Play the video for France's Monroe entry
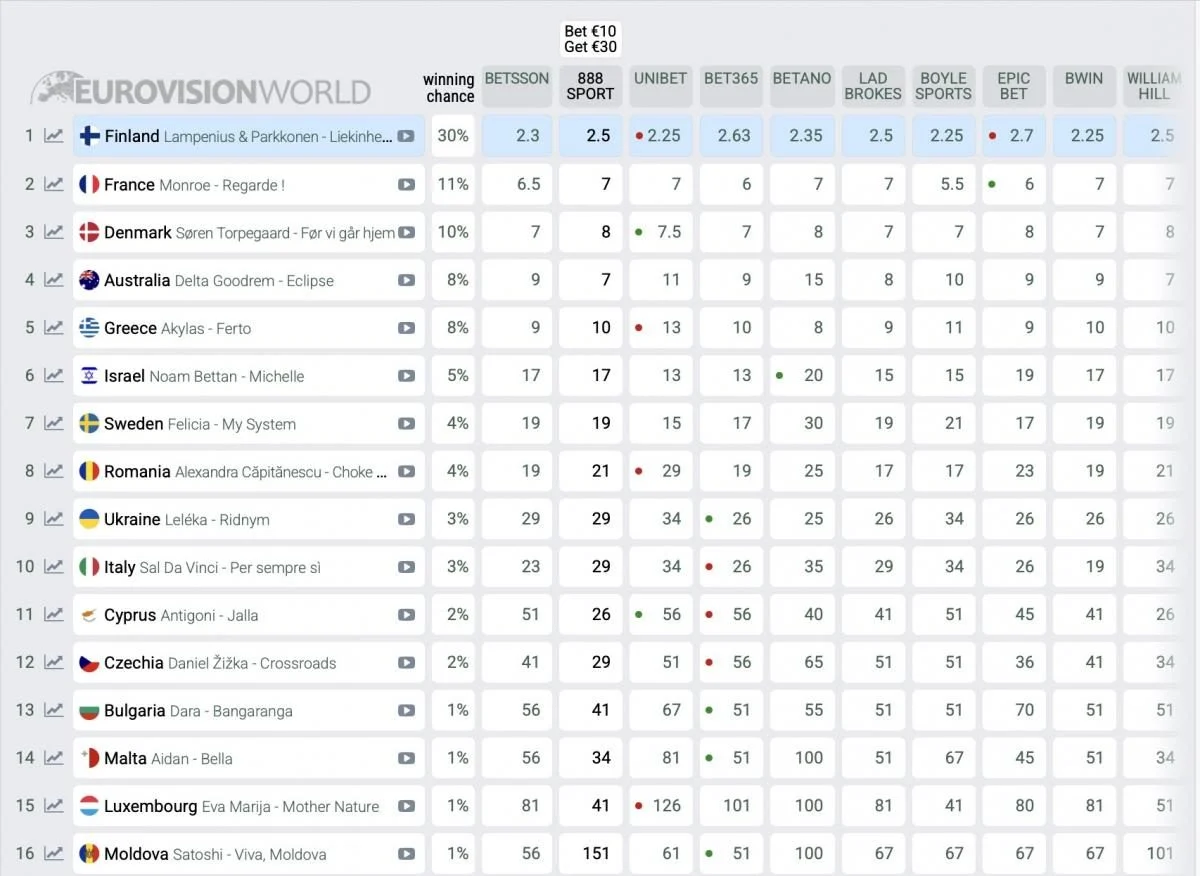This screenshot has width=1200, height=876. (406, 184)
